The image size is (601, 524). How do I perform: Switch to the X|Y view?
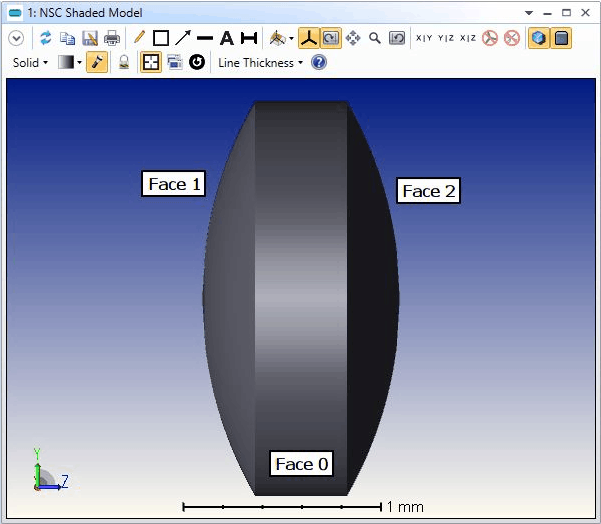click(424, 38)
